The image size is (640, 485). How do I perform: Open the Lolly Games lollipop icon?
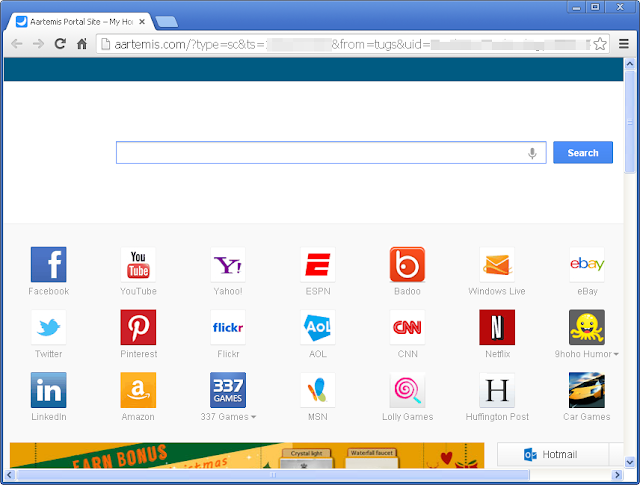tap(407, 390)
